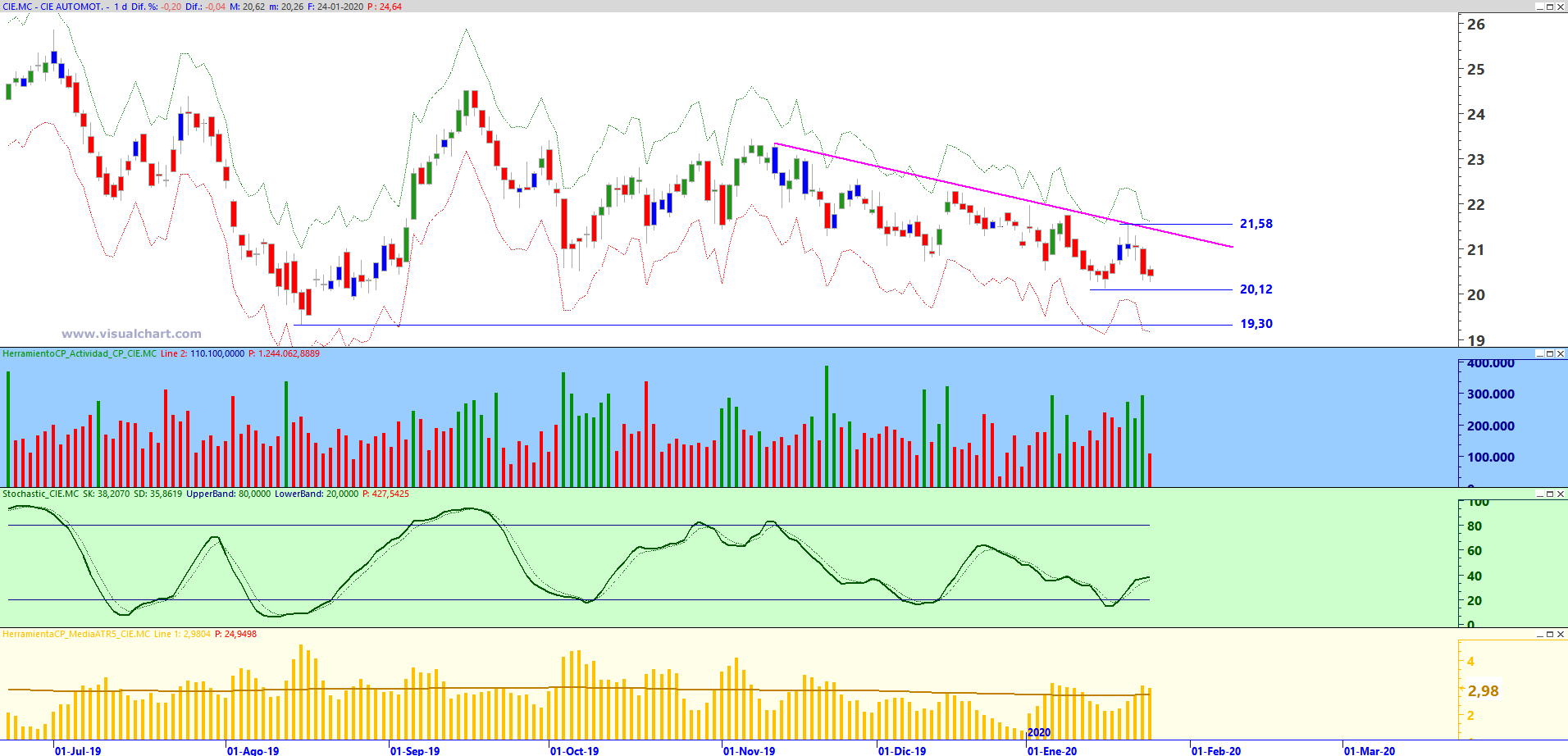Click the 01-Sep-19 date label
Viewport: 1568px width, 756px height.
point(415,750)
